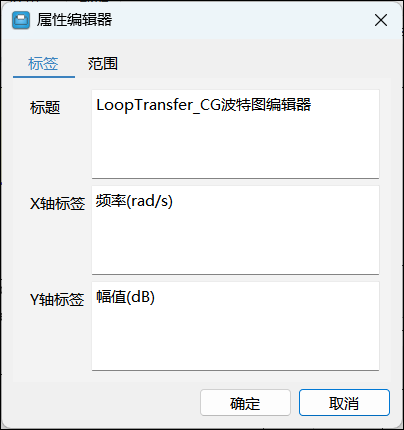404x430 pixels.
Task: Close the 属性编辑器 dialog with X
Action: [381, 20]
